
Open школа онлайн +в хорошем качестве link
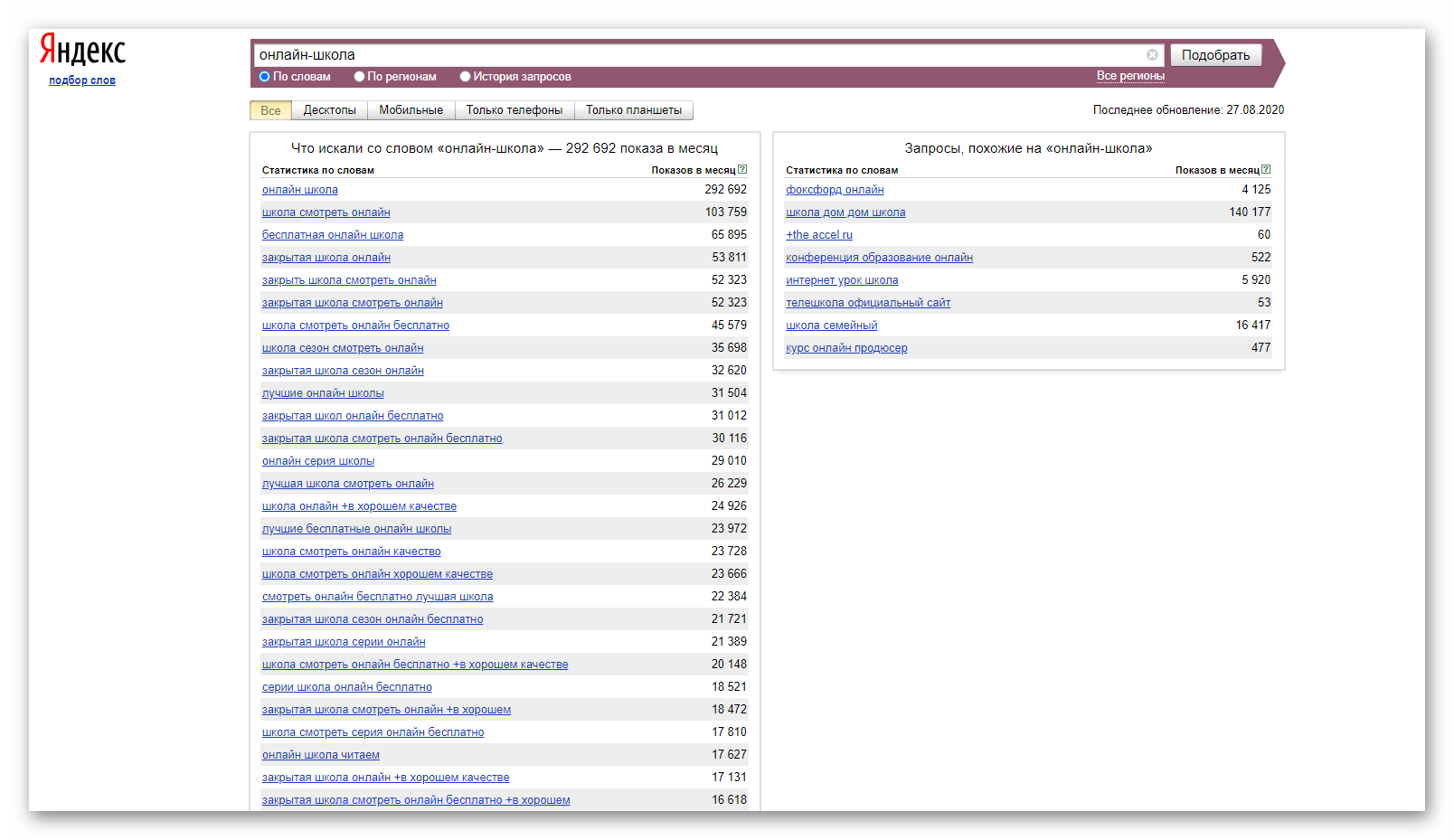pos(359,506)
